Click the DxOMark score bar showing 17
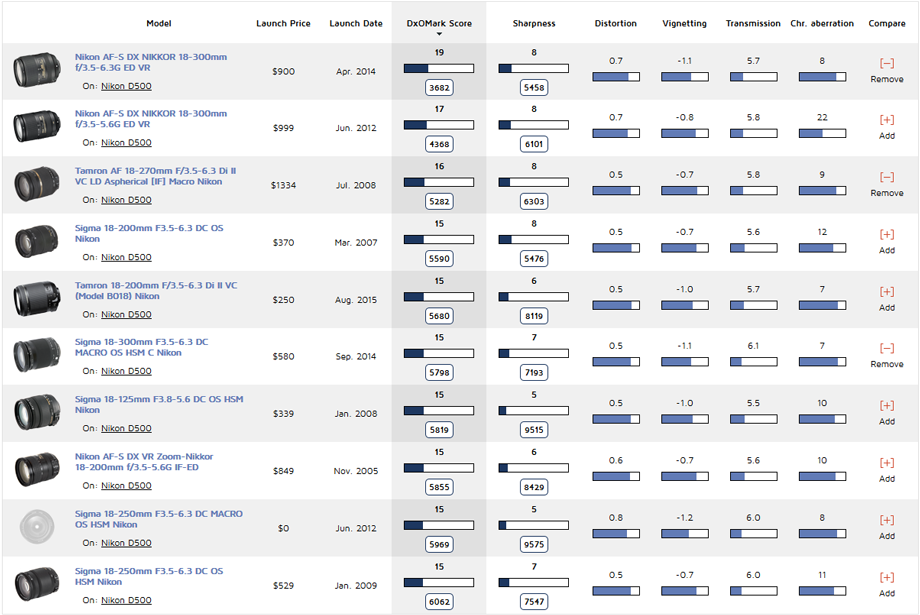 pyautogui.click(x=439, y=125)
